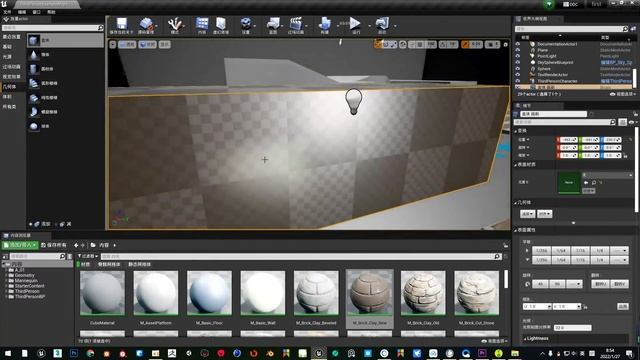Open the Blueprints toolbar icon

(x=273, y=24)
